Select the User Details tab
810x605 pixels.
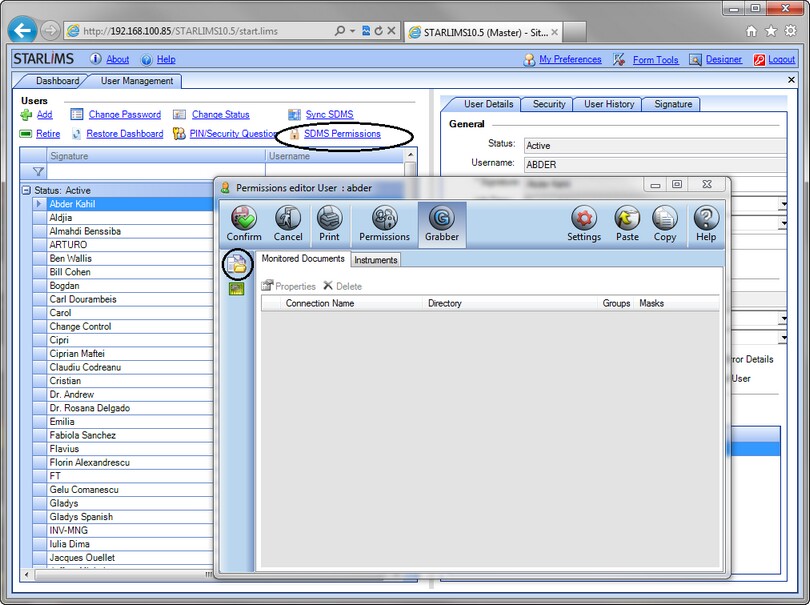488,104
